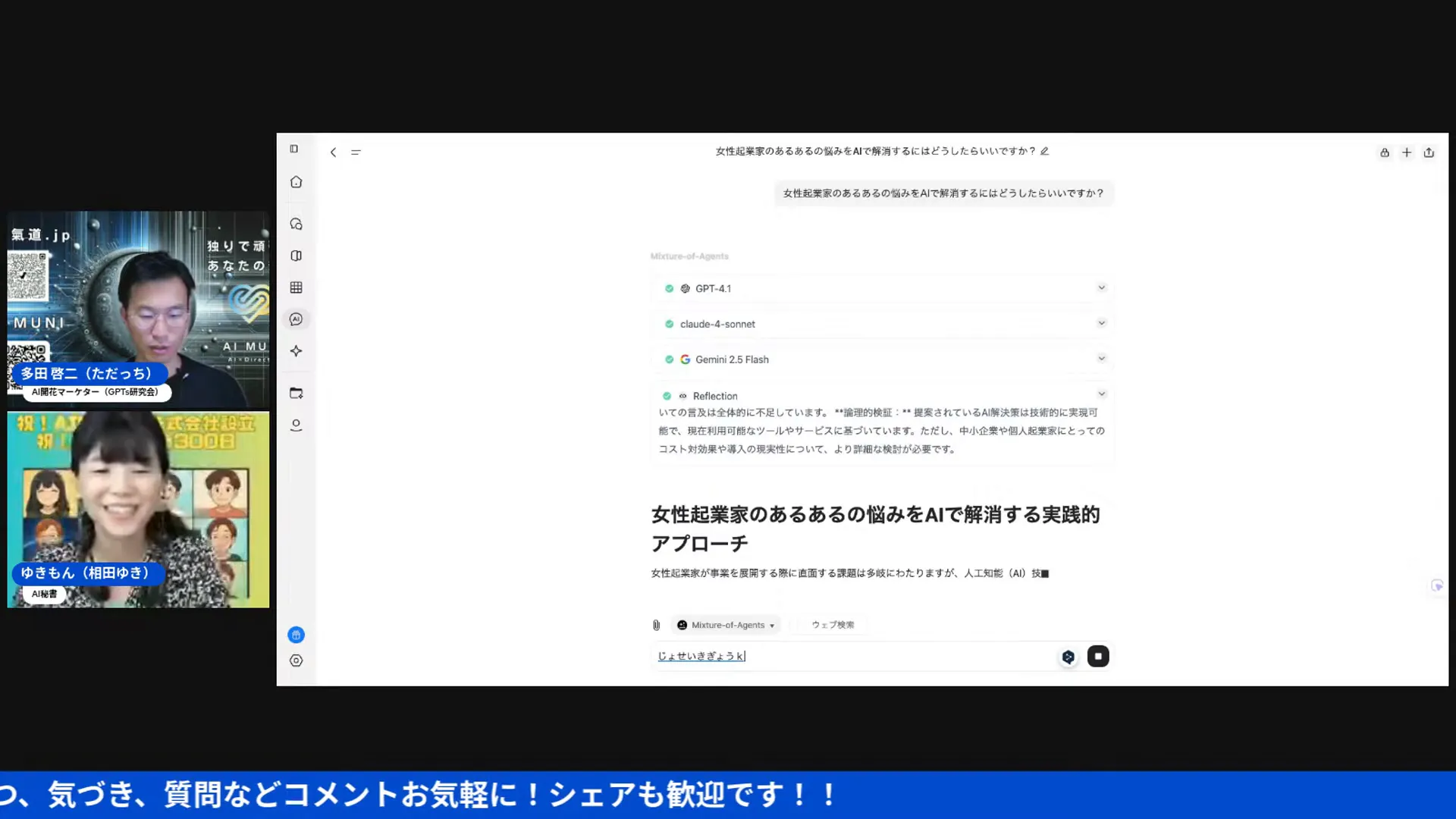Open the folder icon in sidebar
1456x819 pixels.
click(x=297, y=393)
